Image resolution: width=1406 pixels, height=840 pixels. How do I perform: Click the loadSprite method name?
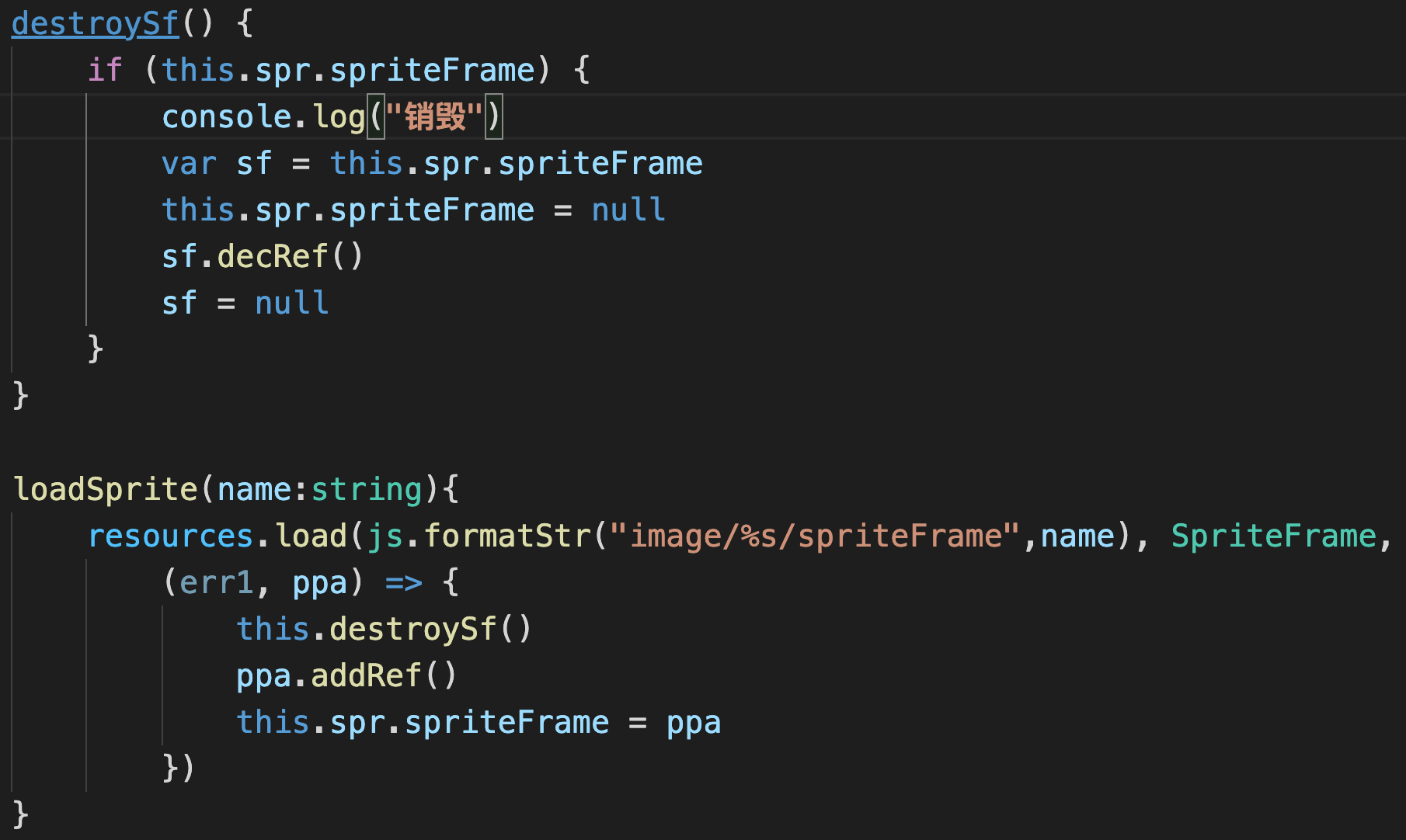coord(106,489)
